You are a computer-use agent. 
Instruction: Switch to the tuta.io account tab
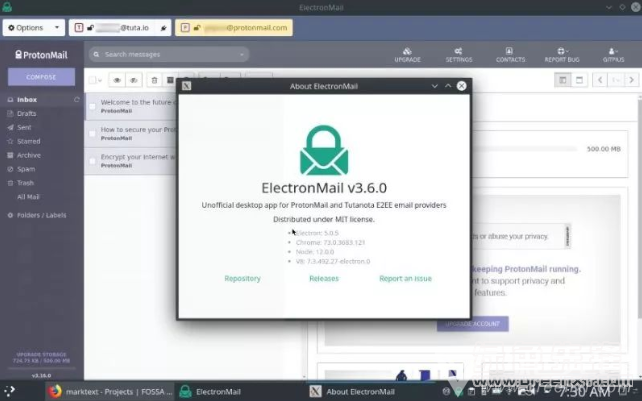[120, 27]
